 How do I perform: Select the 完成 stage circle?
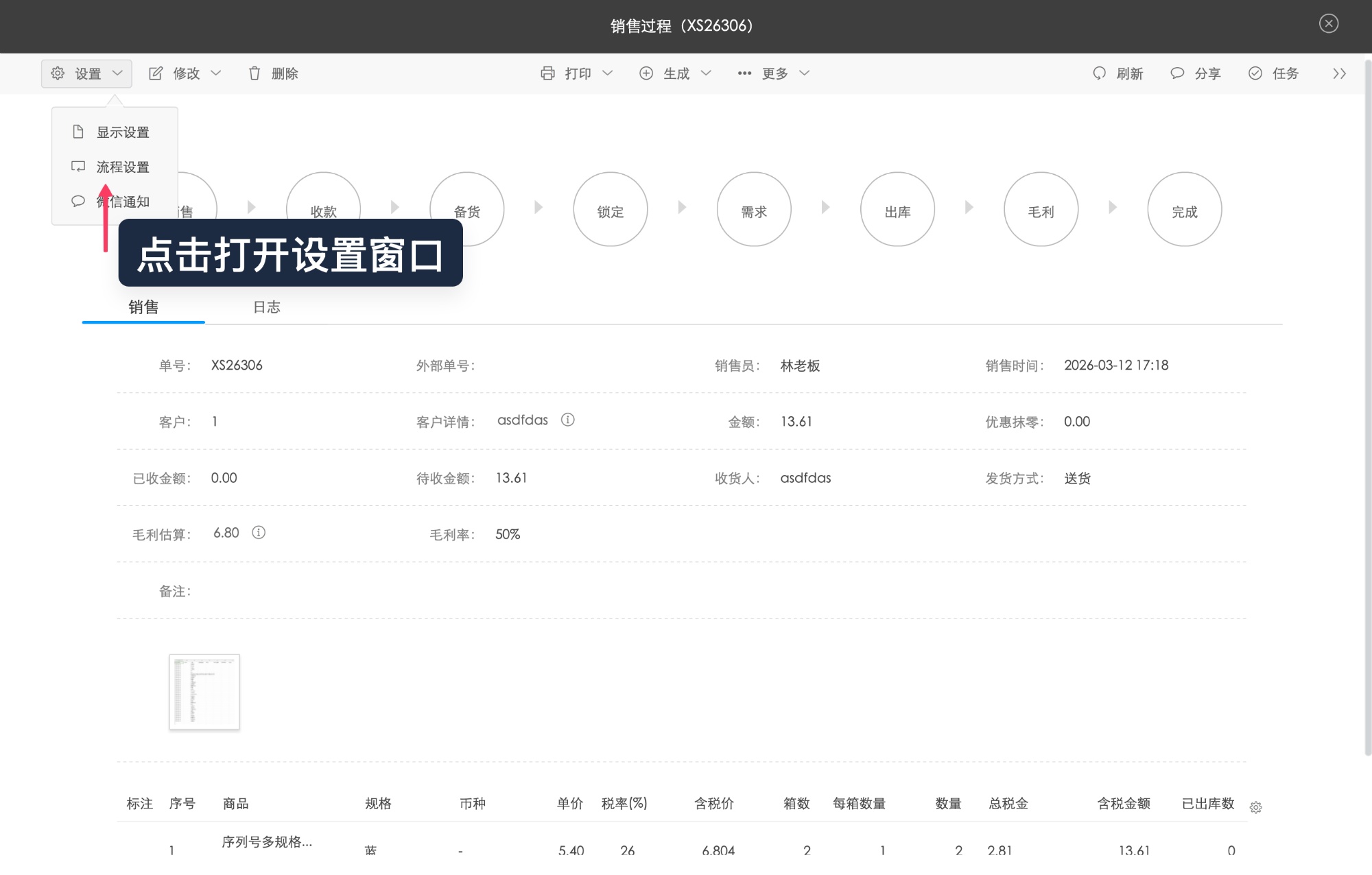point(1185,209)
